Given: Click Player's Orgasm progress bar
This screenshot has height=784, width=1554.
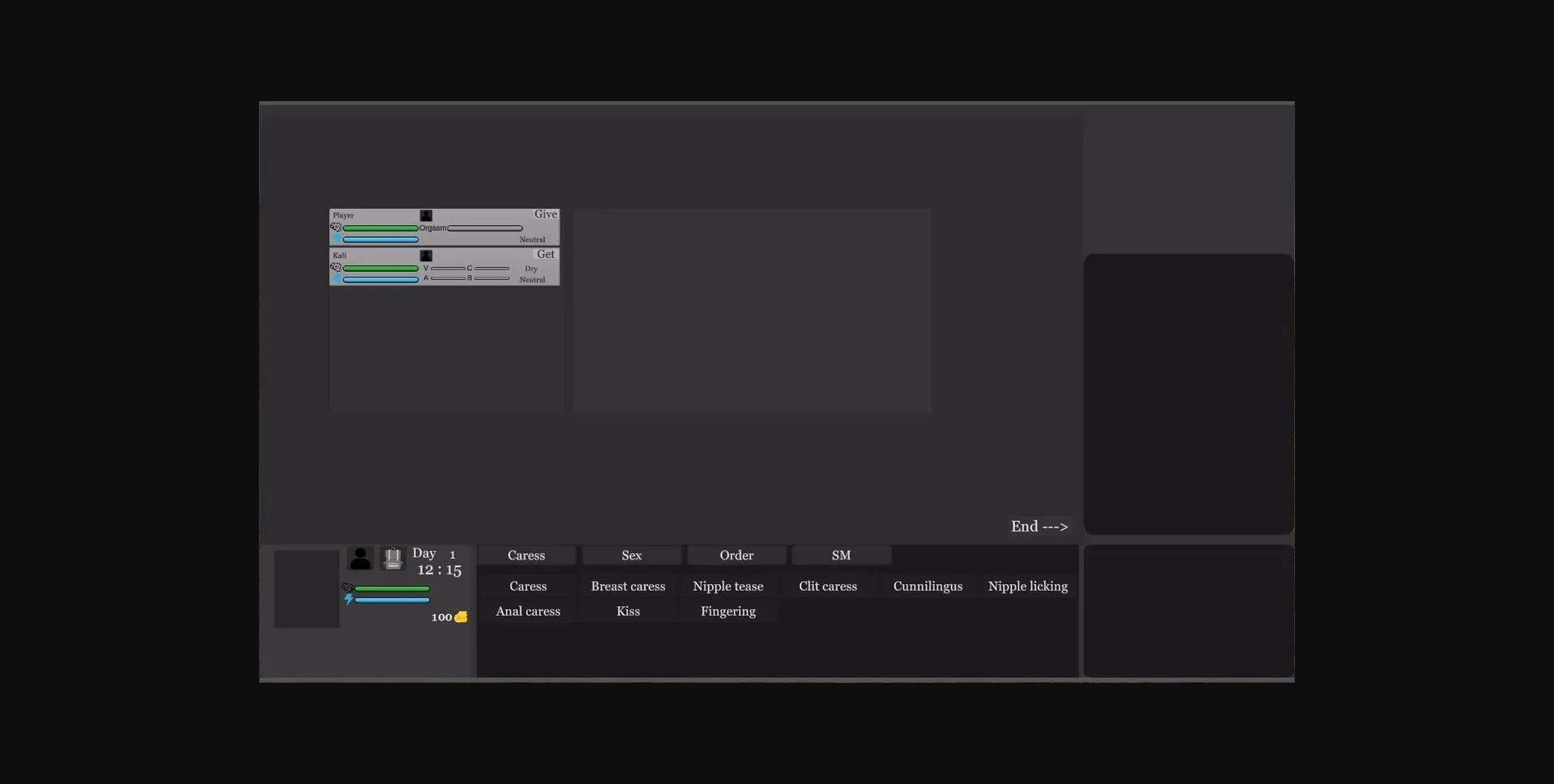Looking at the screenshot, I should pos(485,228).
